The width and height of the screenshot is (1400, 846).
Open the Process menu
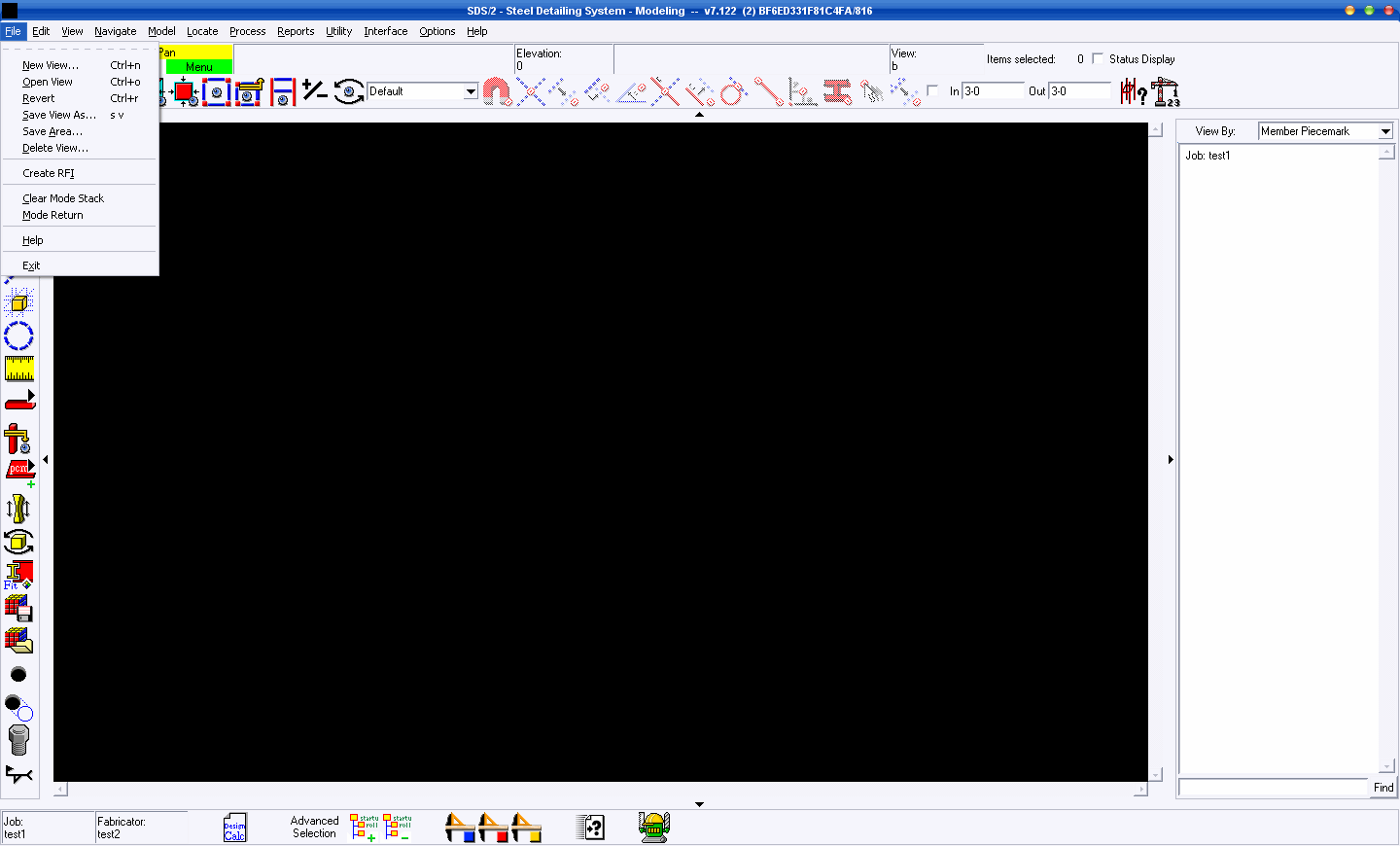pos(248,31)
